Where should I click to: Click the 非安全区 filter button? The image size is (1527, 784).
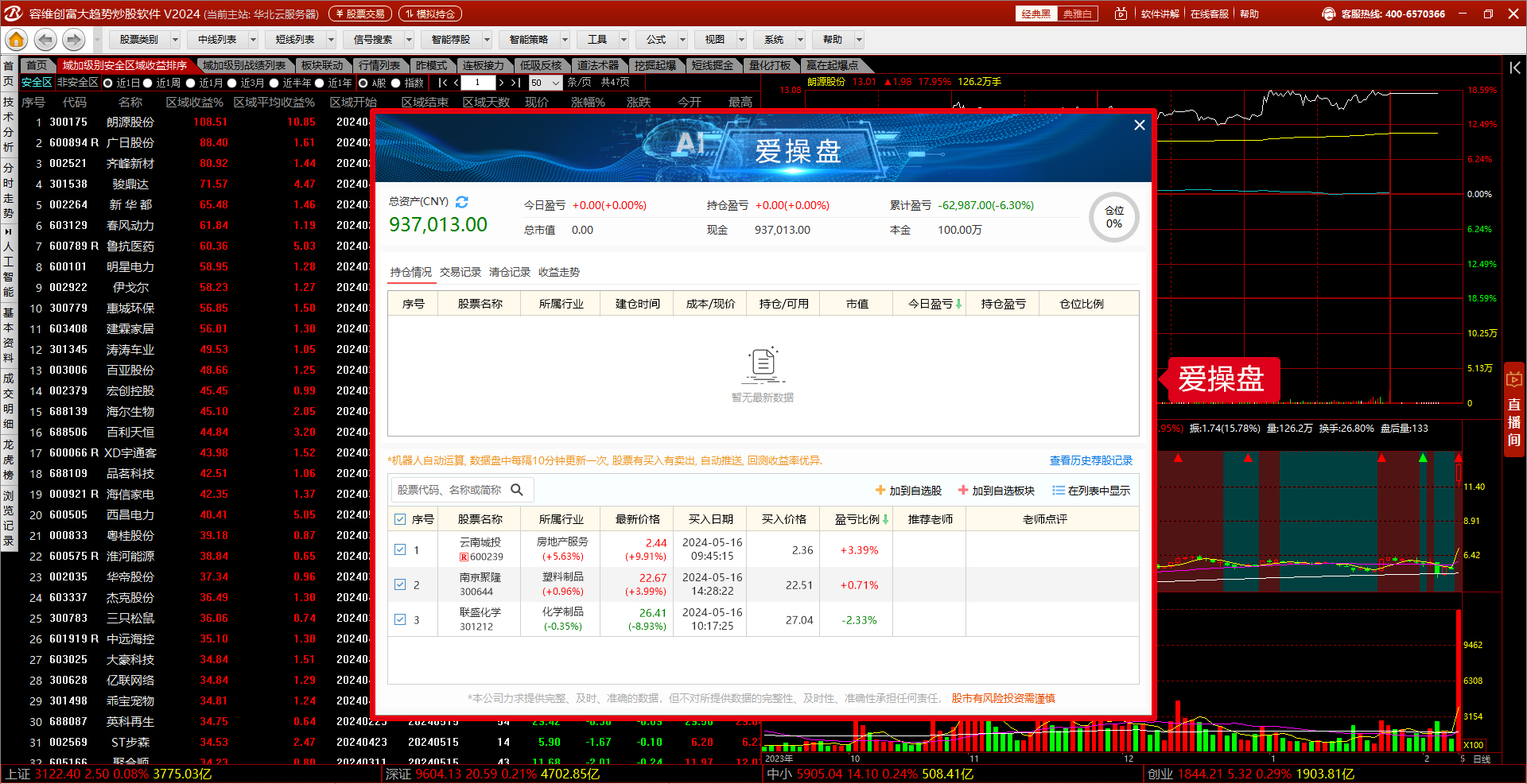coord(78,83)
